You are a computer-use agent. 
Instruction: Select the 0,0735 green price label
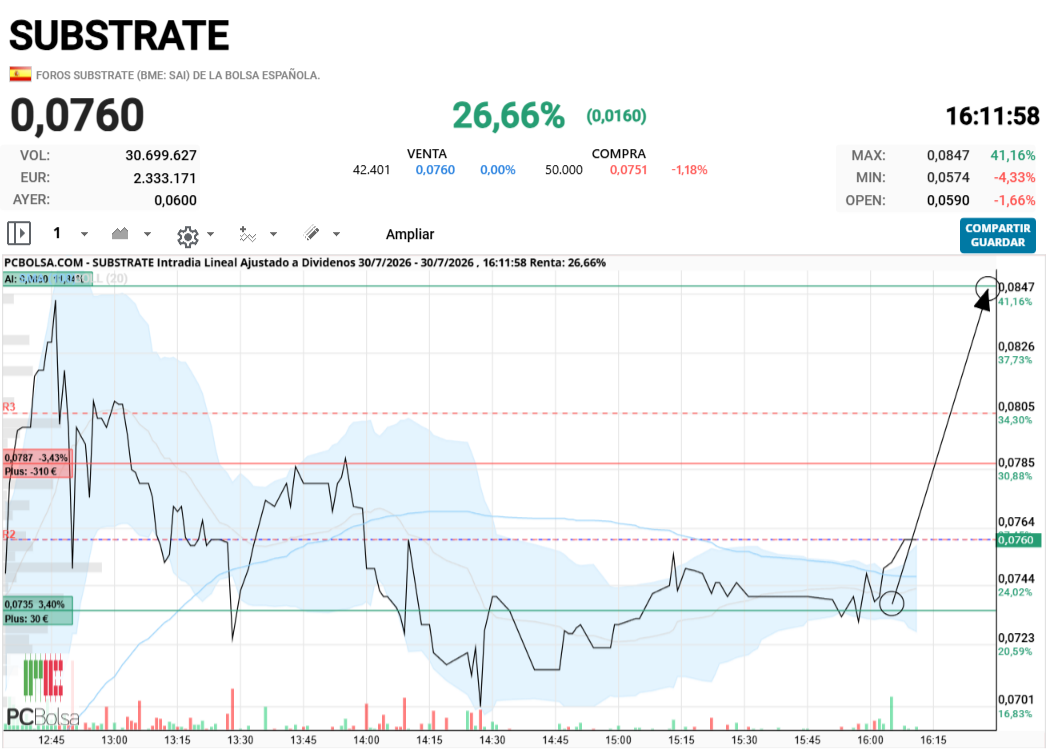pos(37,611)
